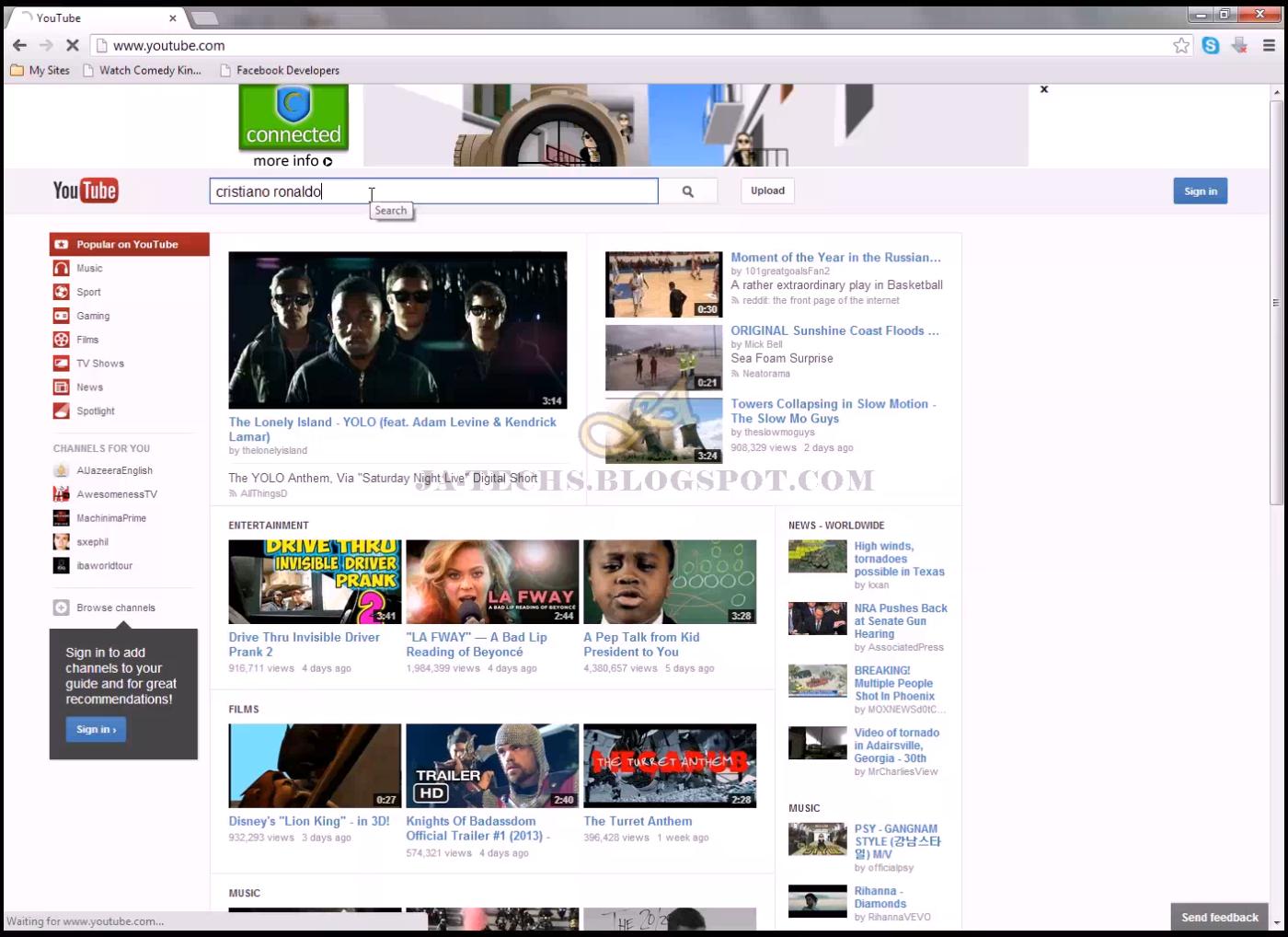Open the My Sites bookmarks folder

pos(40,70)
